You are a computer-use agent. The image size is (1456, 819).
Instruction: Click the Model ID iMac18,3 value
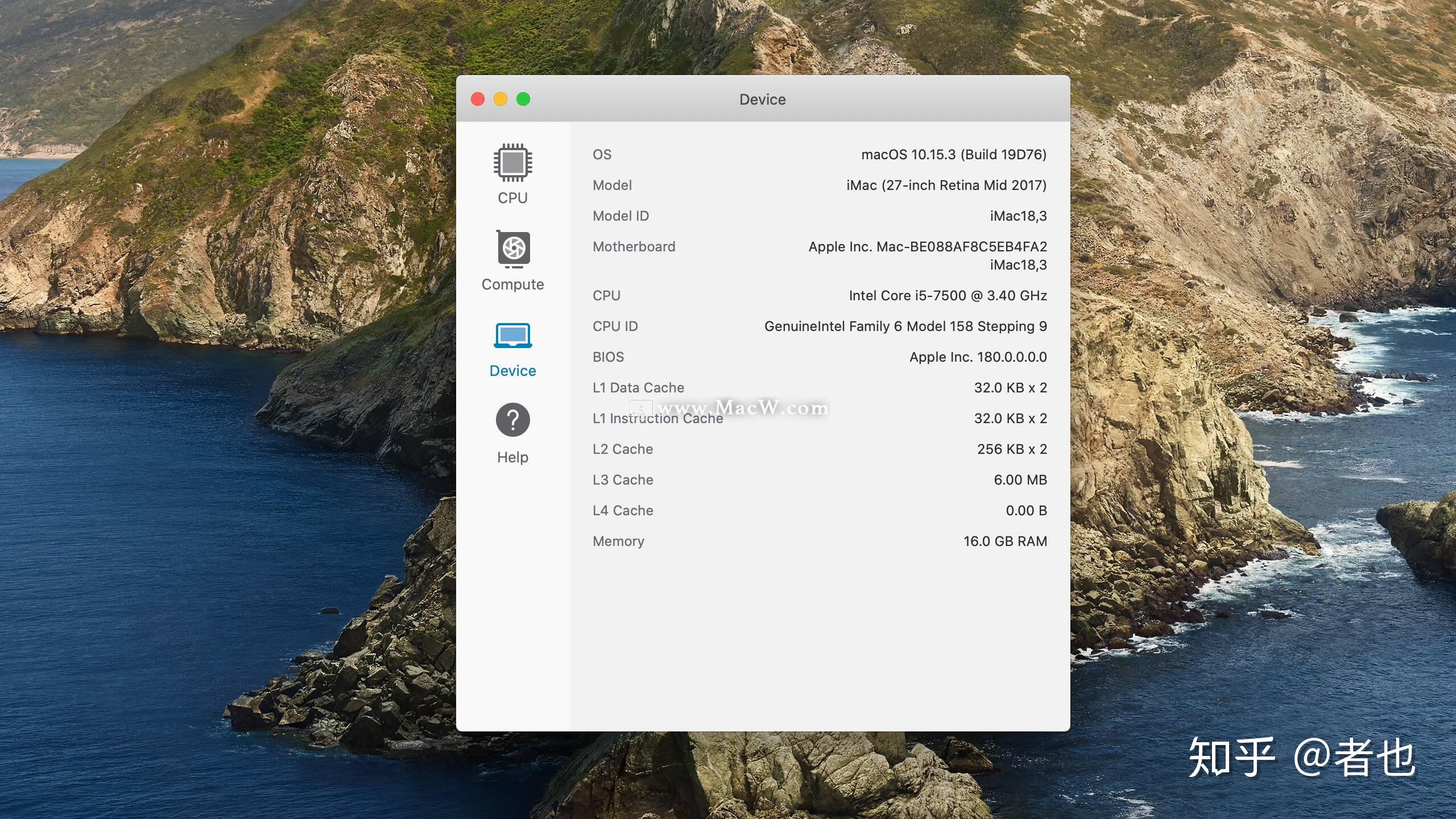(1018, 215)
